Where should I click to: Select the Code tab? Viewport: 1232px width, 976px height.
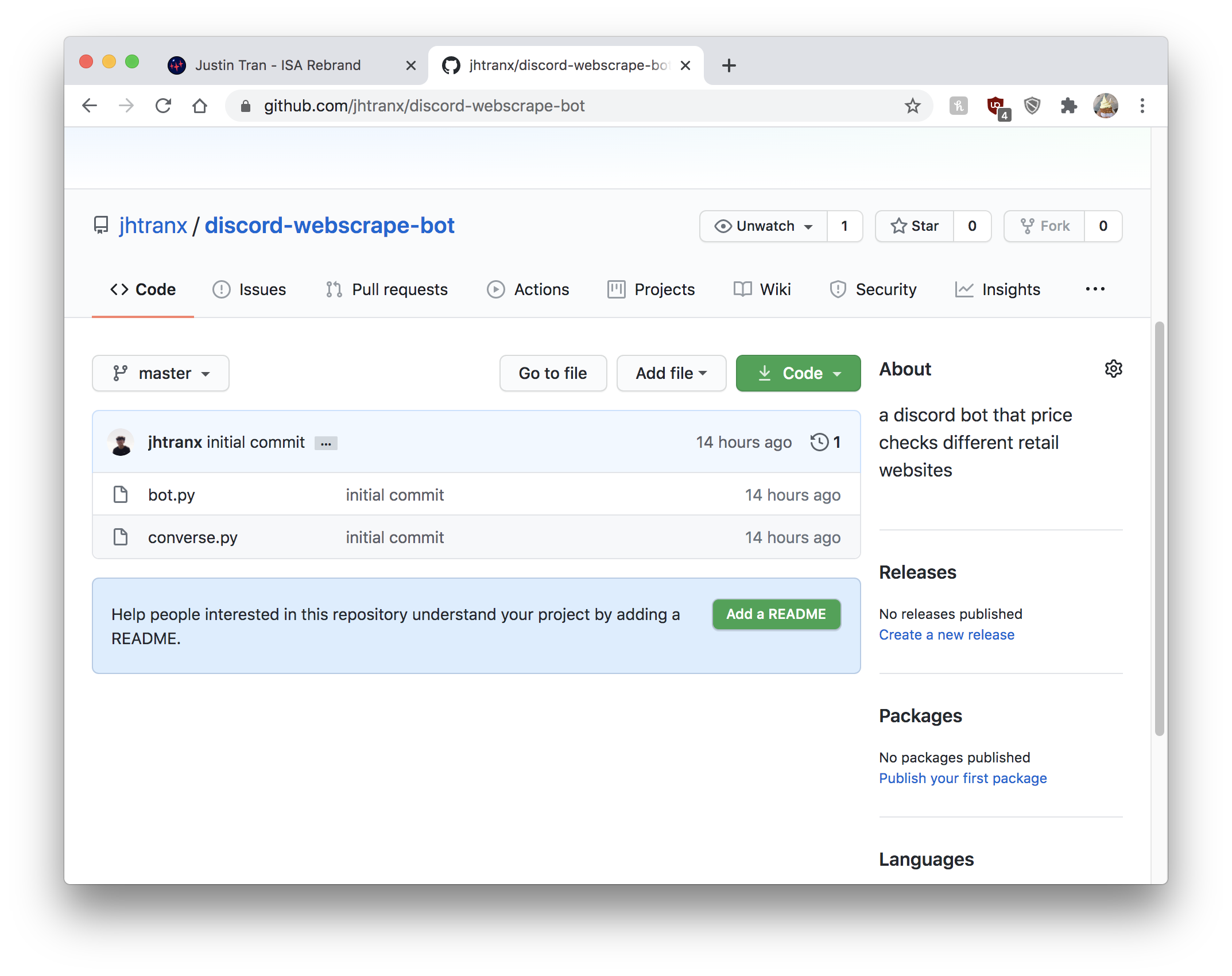(143, 289)
